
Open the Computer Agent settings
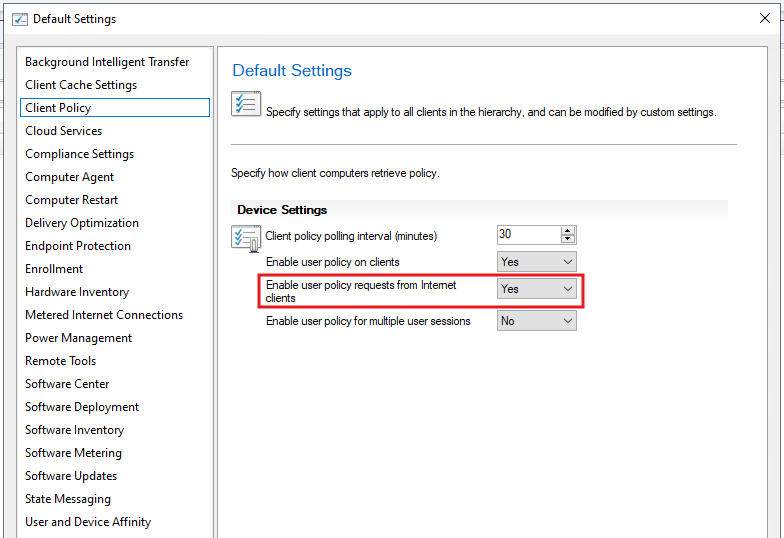(70, 177)
